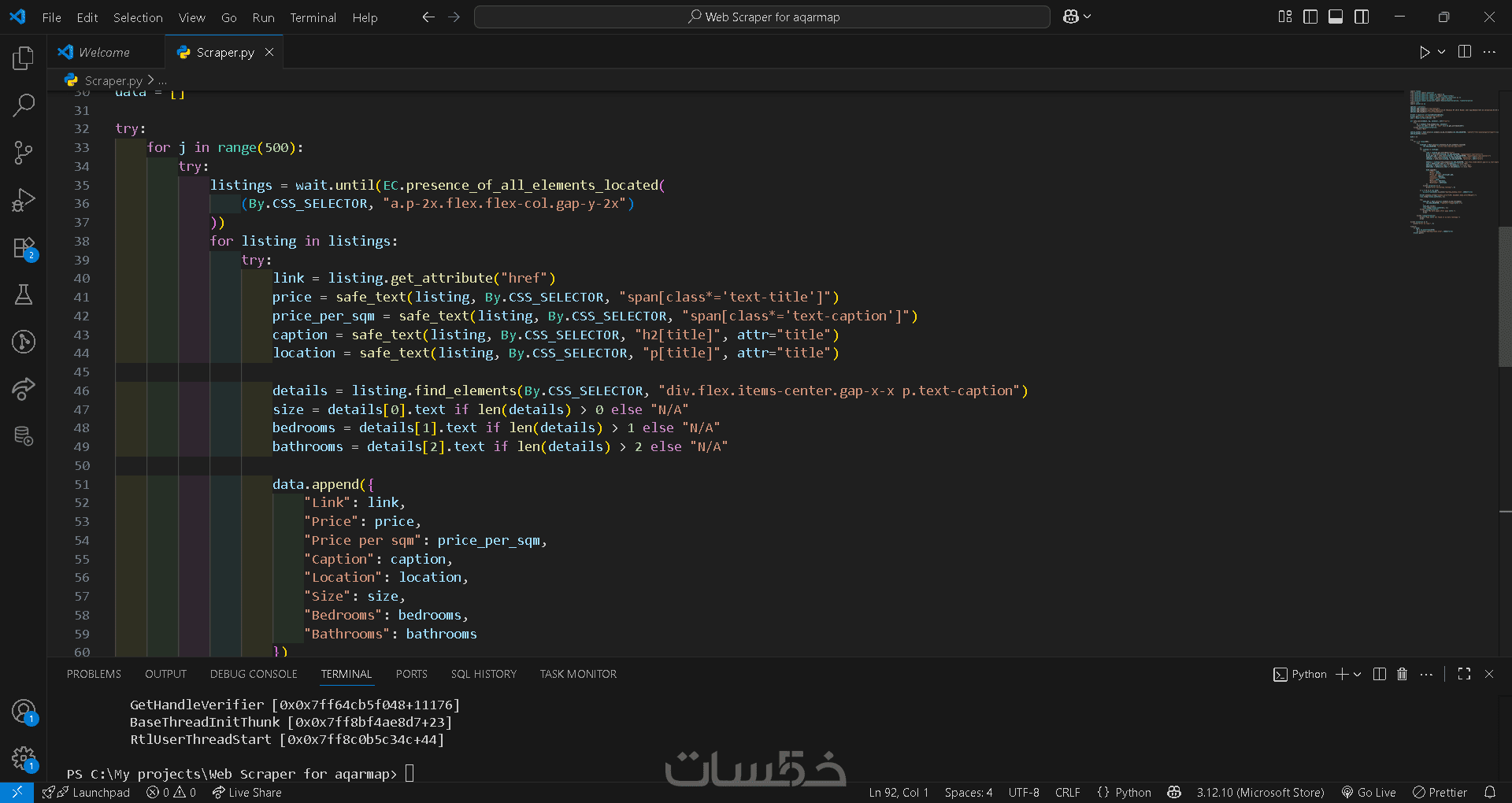The width and height of the screenshot is (1512, 803).
Task: Open the Extensions view with badge
Action: [24, 248]
